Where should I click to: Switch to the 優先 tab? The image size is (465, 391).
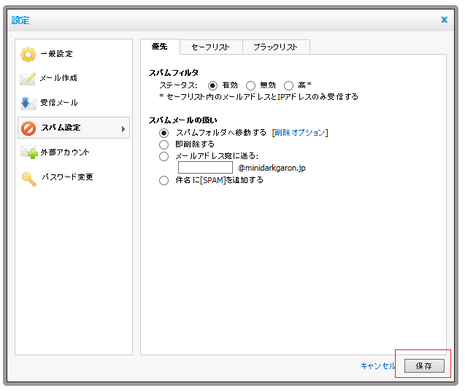(160, 47)
